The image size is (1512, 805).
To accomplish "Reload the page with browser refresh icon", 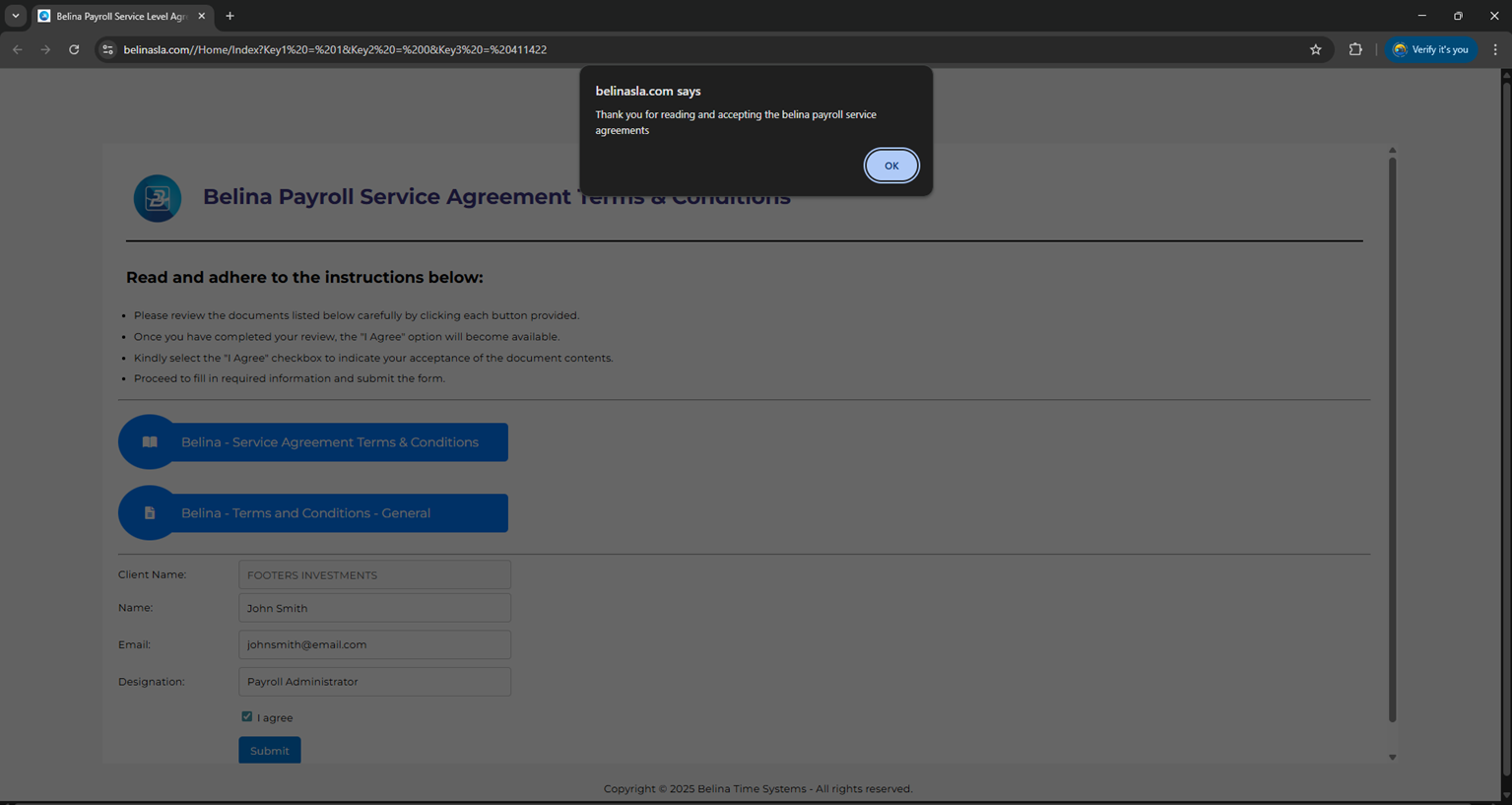I will click(x=74, y=49).
